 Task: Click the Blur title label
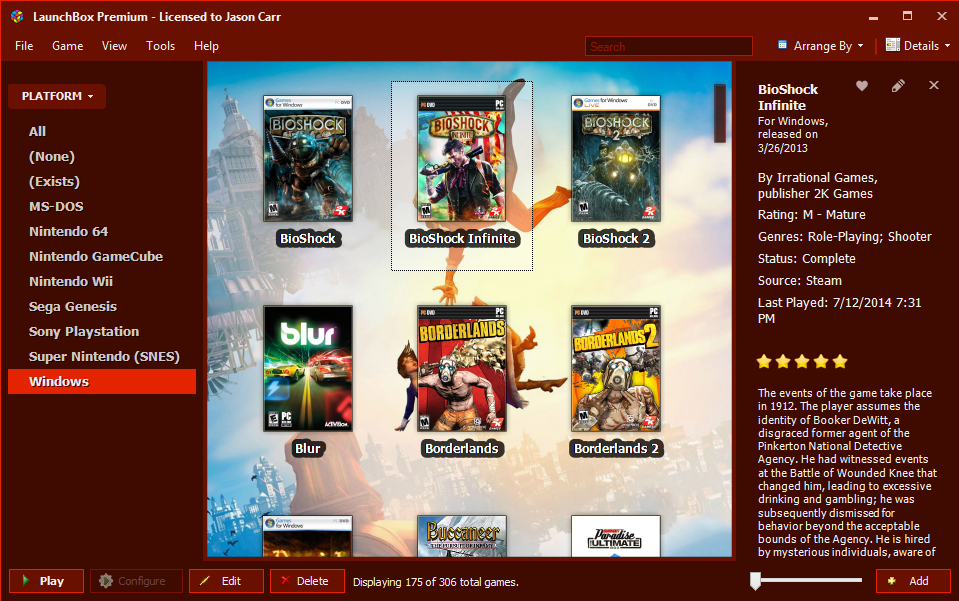point(308,449)
